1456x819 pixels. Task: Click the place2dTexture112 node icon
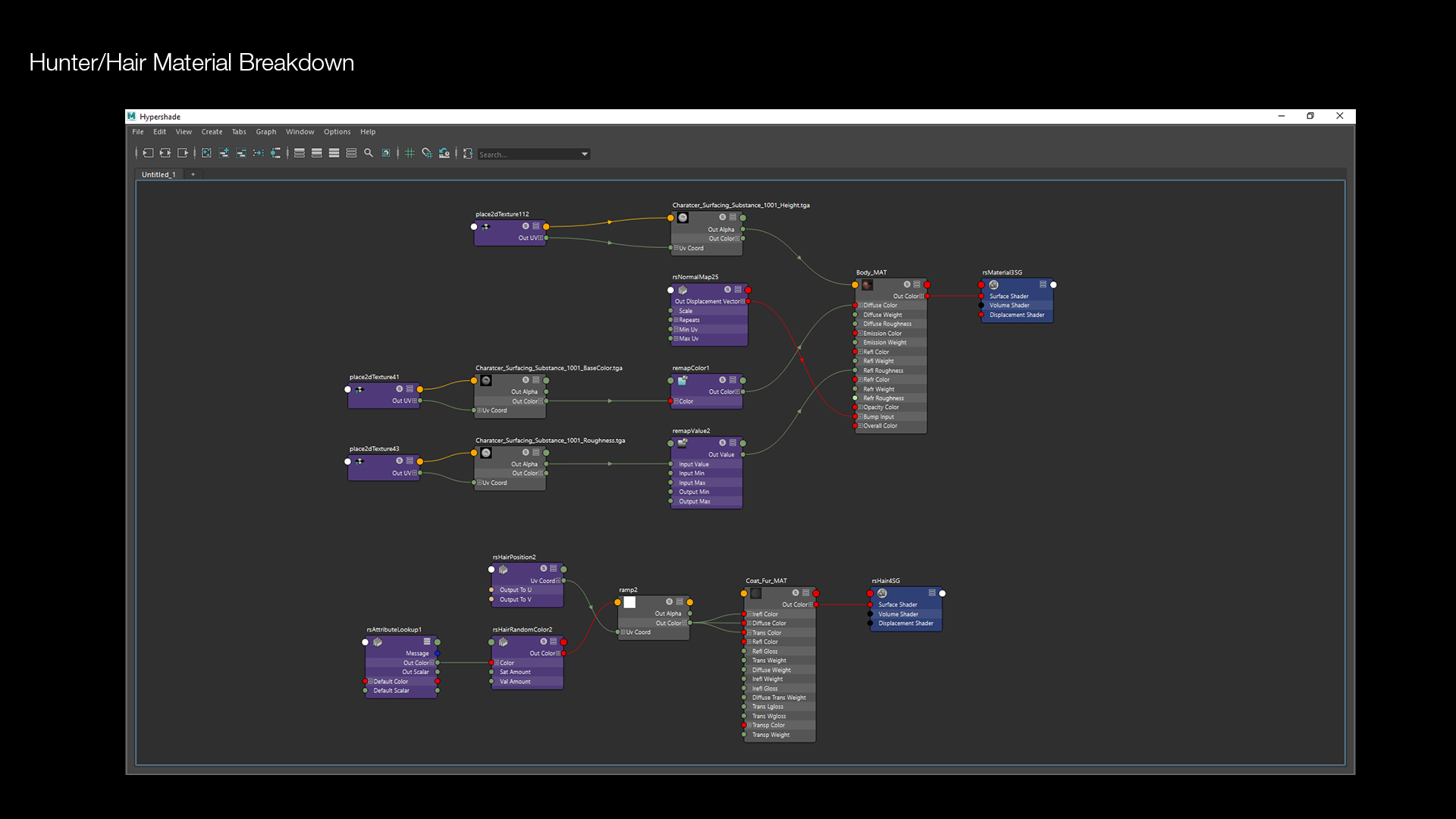pyautogui.click(x=486, y=226)
